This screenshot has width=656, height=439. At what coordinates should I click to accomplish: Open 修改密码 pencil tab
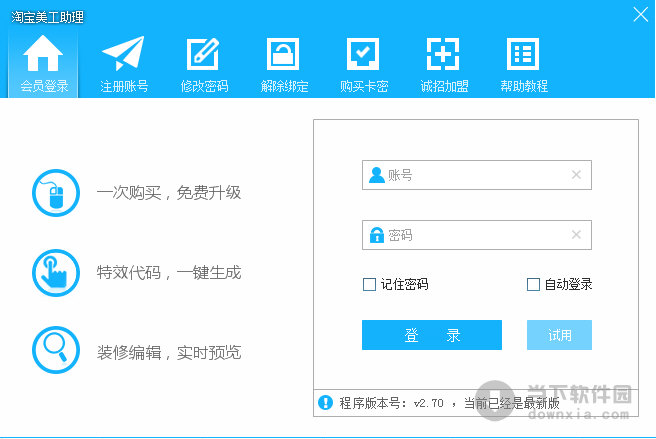pyautogui.click(x=204, y=64)
